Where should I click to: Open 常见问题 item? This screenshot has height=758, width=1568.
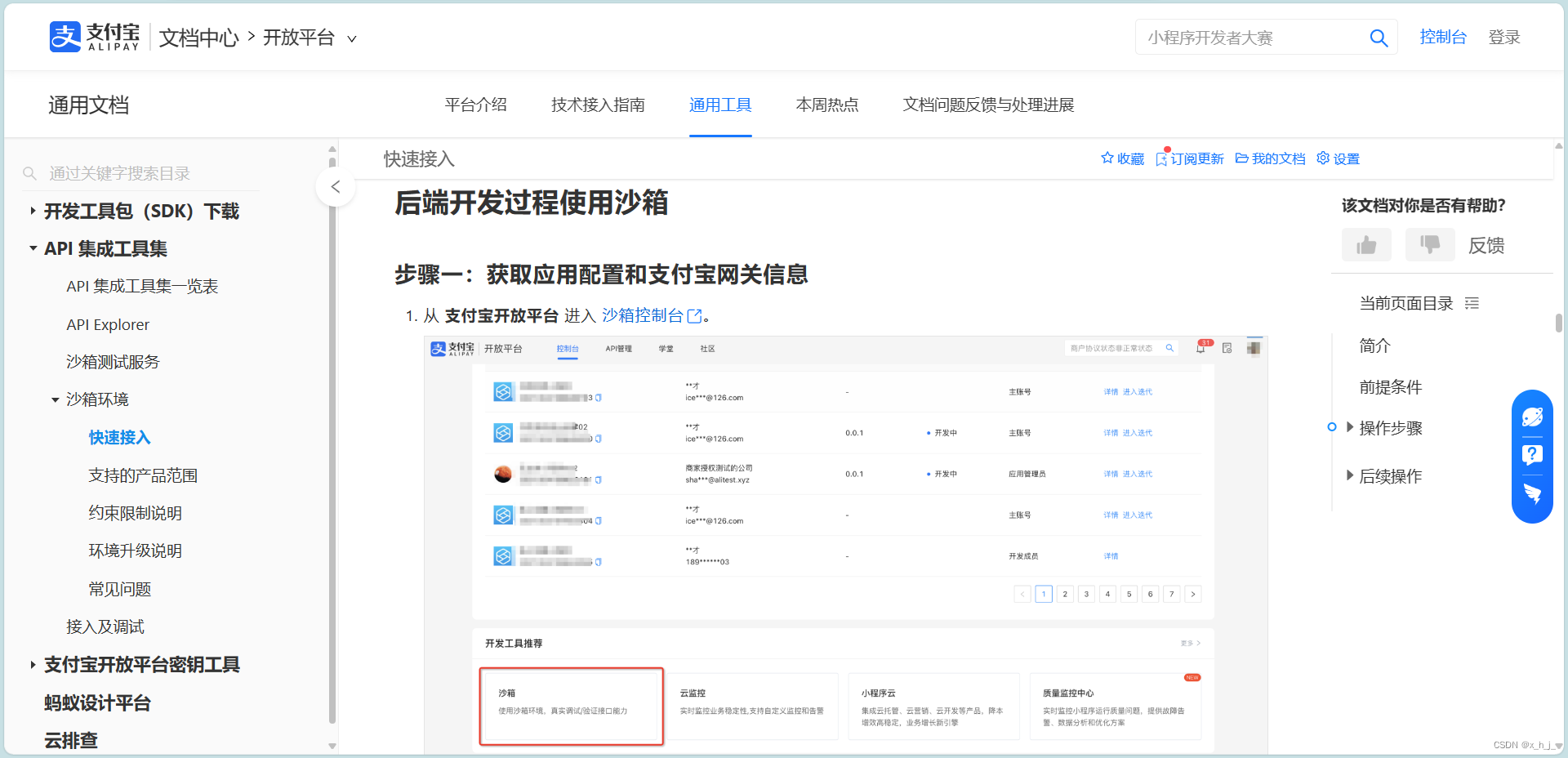[x=119, y=589]
